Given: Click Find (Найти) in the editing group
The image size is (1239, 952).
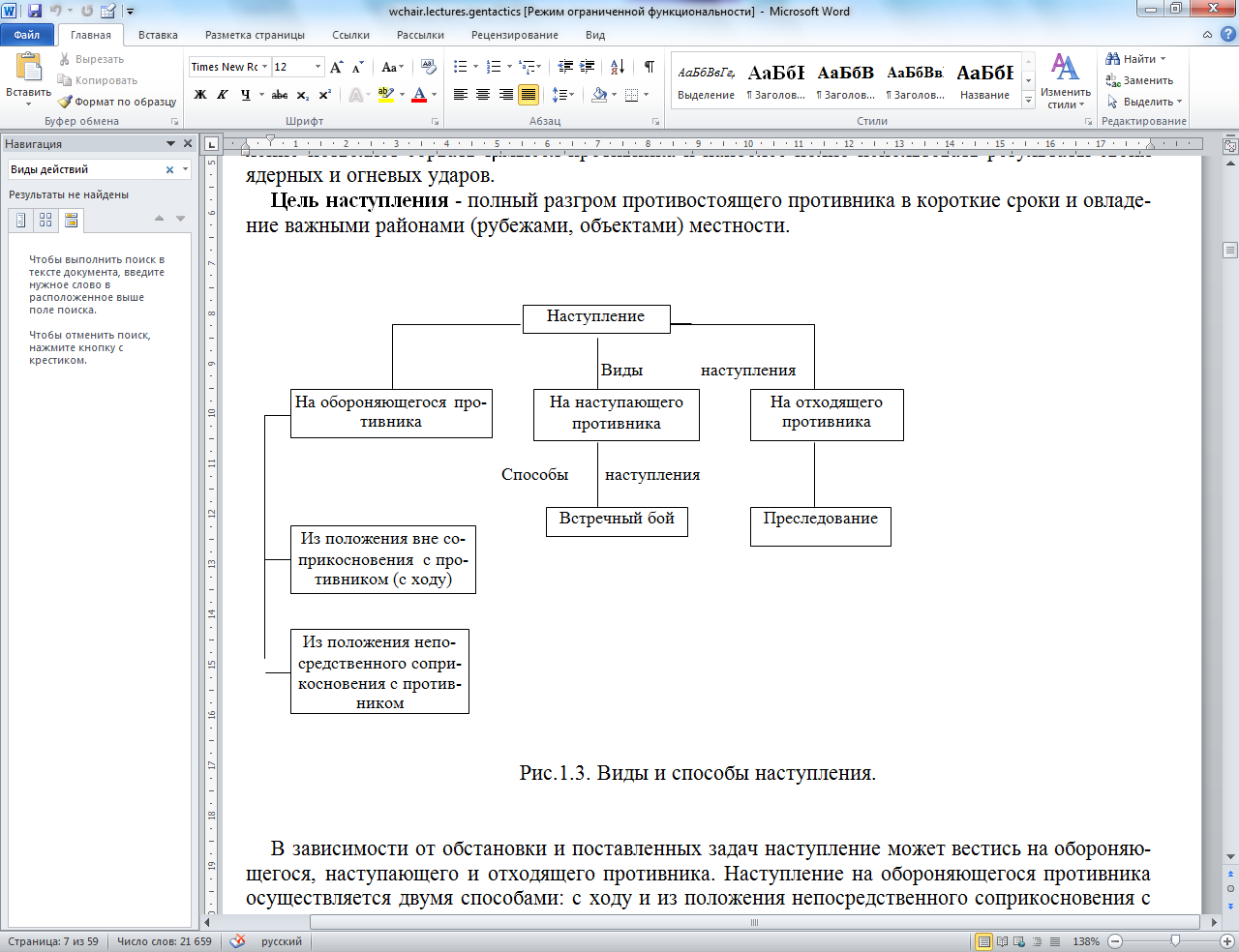Looking at the screenshot, I should pyautogui.click(x=1136, y=59).
